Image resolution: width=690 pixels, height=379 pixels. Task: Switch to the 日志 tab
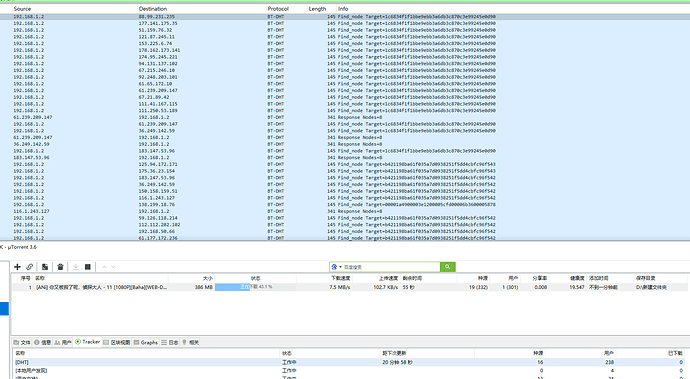170,342
